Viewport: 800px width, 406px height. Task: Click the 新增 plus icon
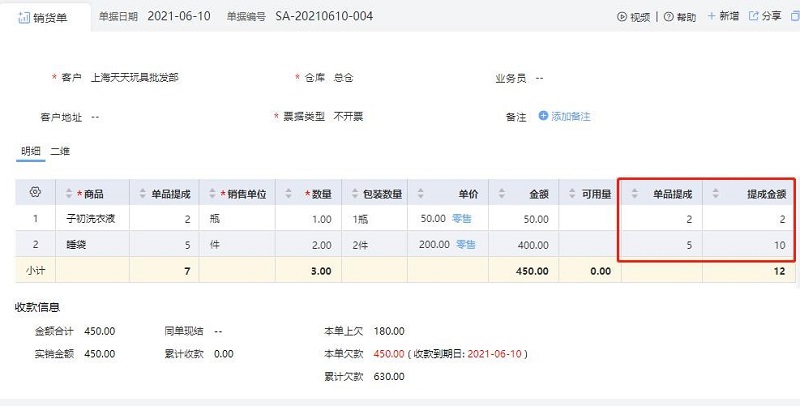[x=711, y=17]
